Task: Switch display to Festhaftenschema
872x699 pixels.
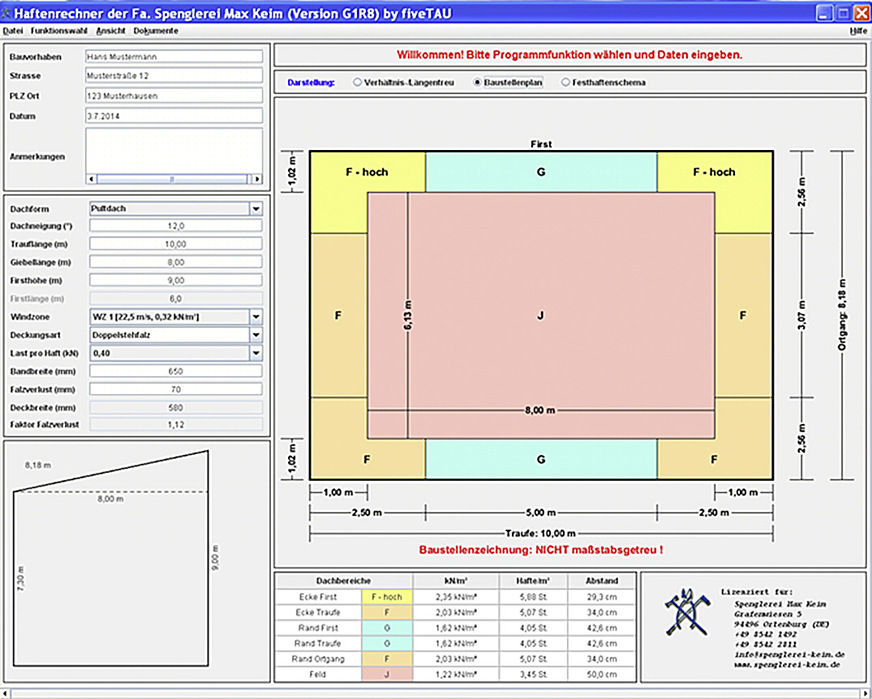Action: click(x=566, y=82)
